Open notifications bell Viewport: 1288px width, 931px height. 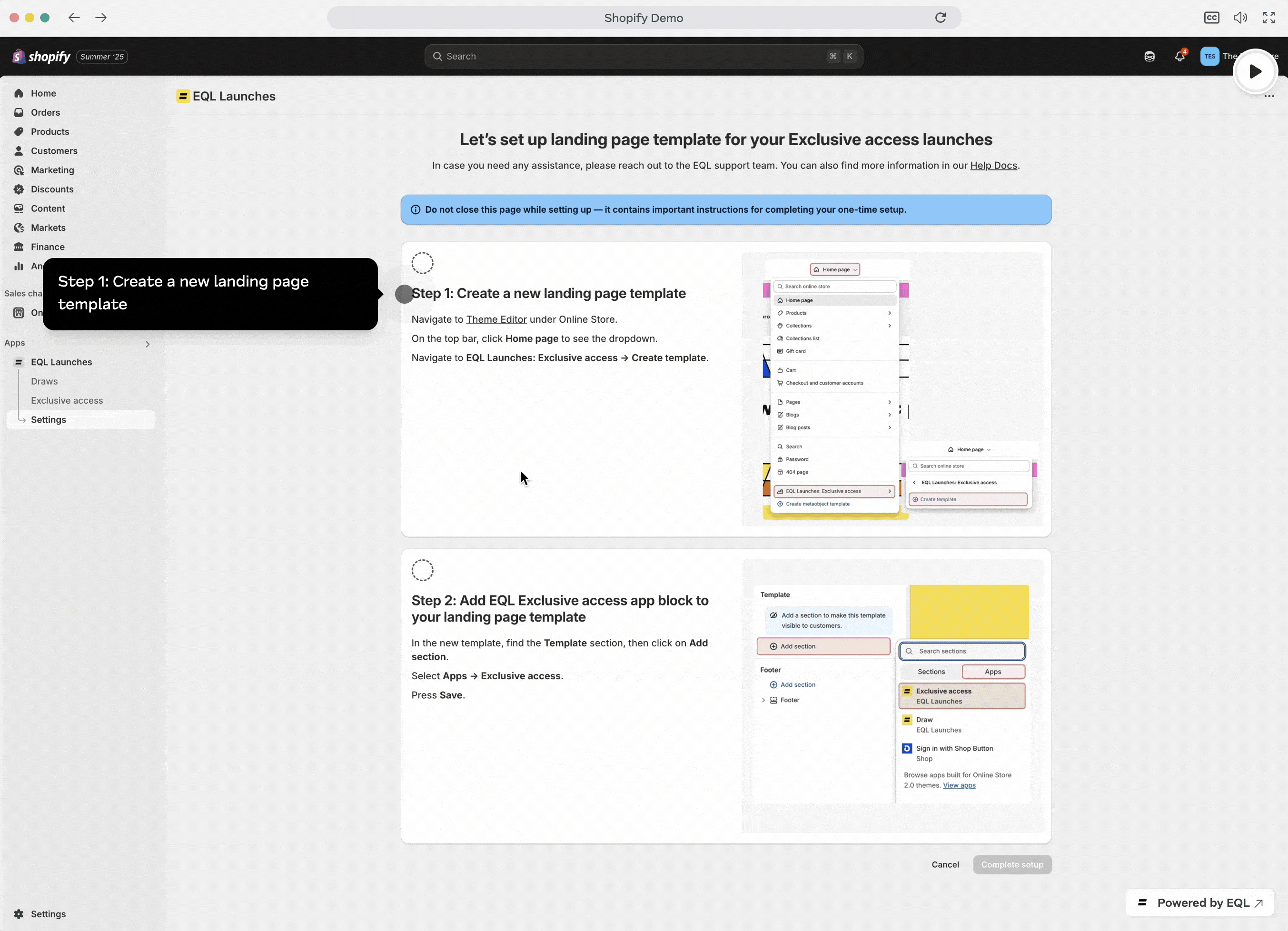click(x=1180, y=56)
